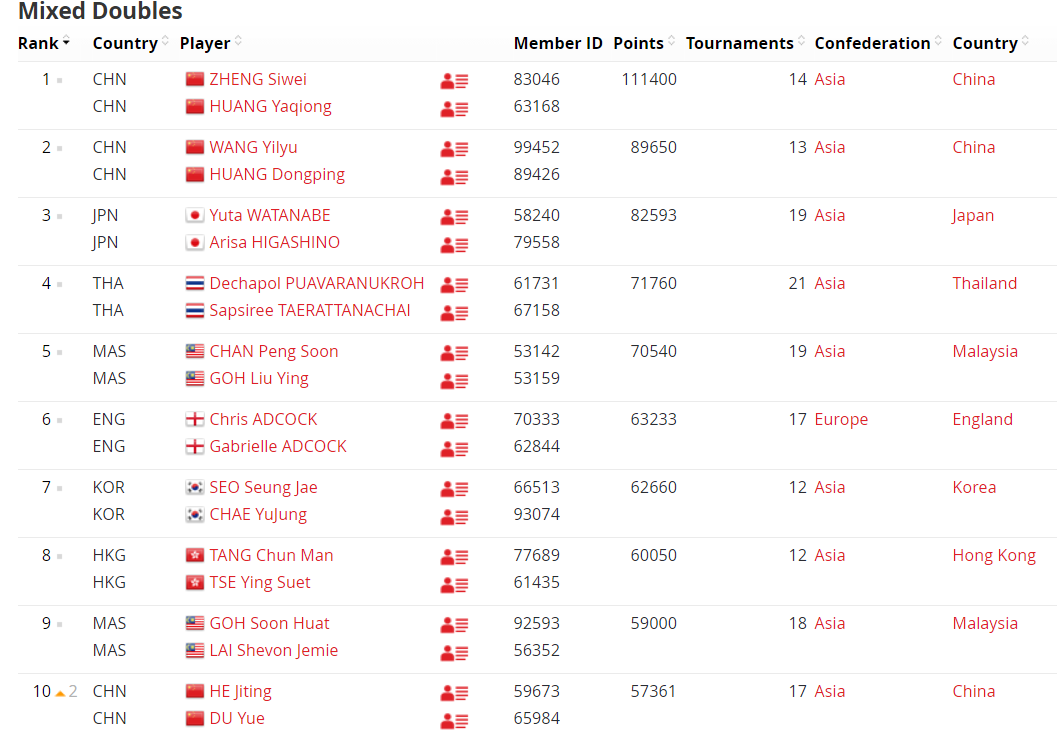1057x740 pixels.
Task: Open the Dechapol PUAVARANUKROH player link
Action: (317, 283)
